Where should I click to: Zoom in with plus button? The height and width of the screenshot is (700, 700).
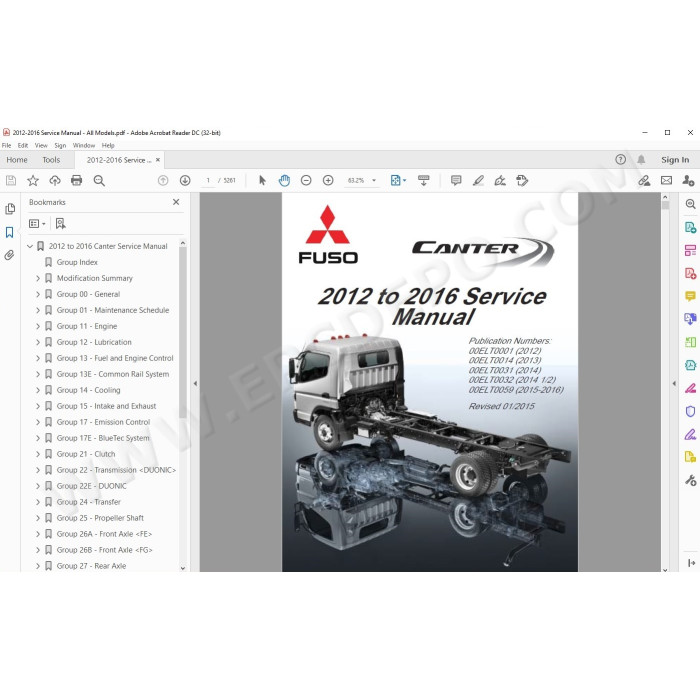point(328,180)
